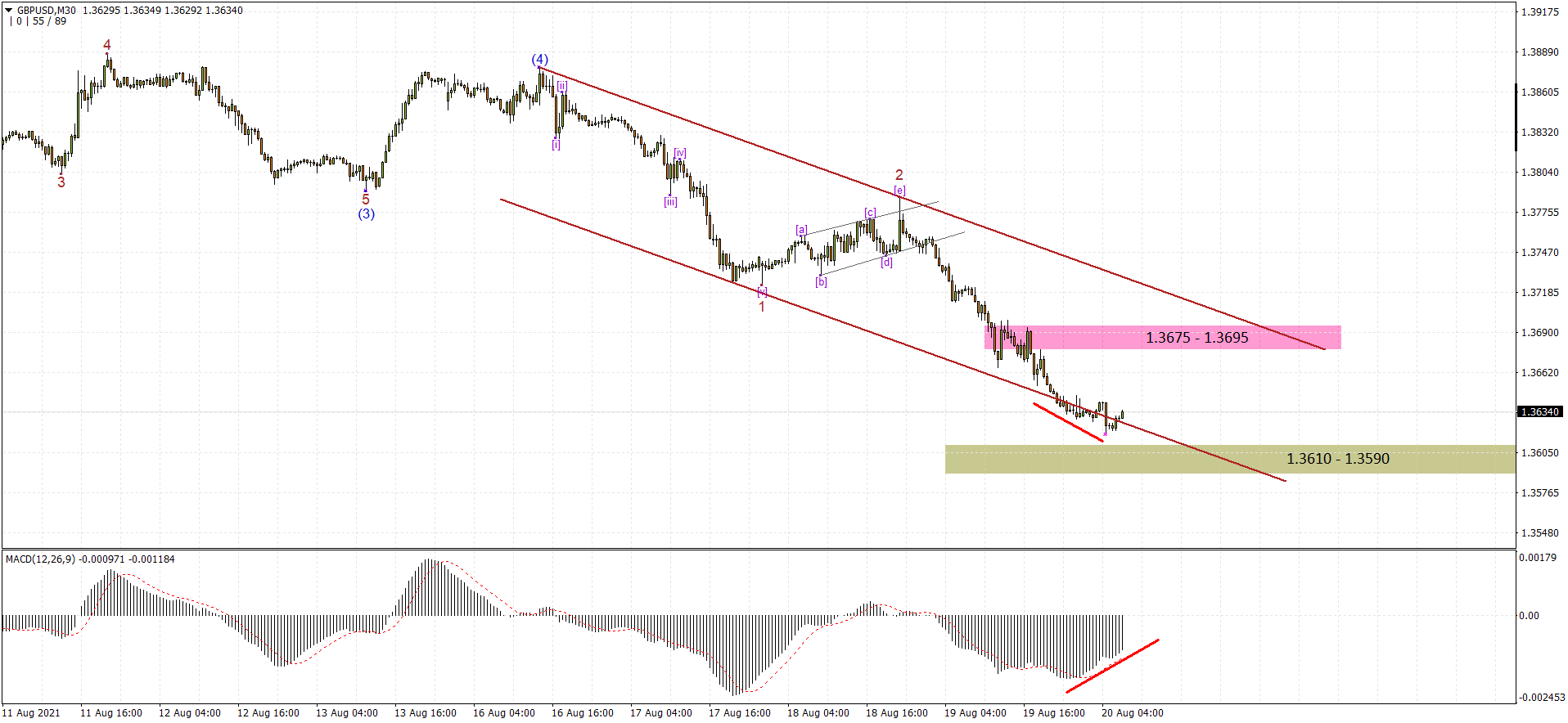The height and width of the screenshot is (723, 1568).
Task: Click the GBPUSD,M30 symbol title
Action: (x=47, y=11)
